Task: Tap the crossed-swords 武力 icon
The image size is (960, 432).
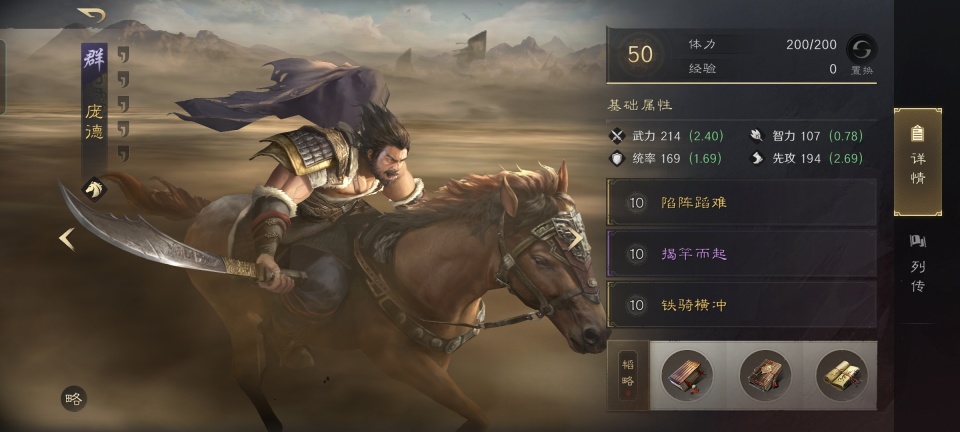Action: pos(617,136)
